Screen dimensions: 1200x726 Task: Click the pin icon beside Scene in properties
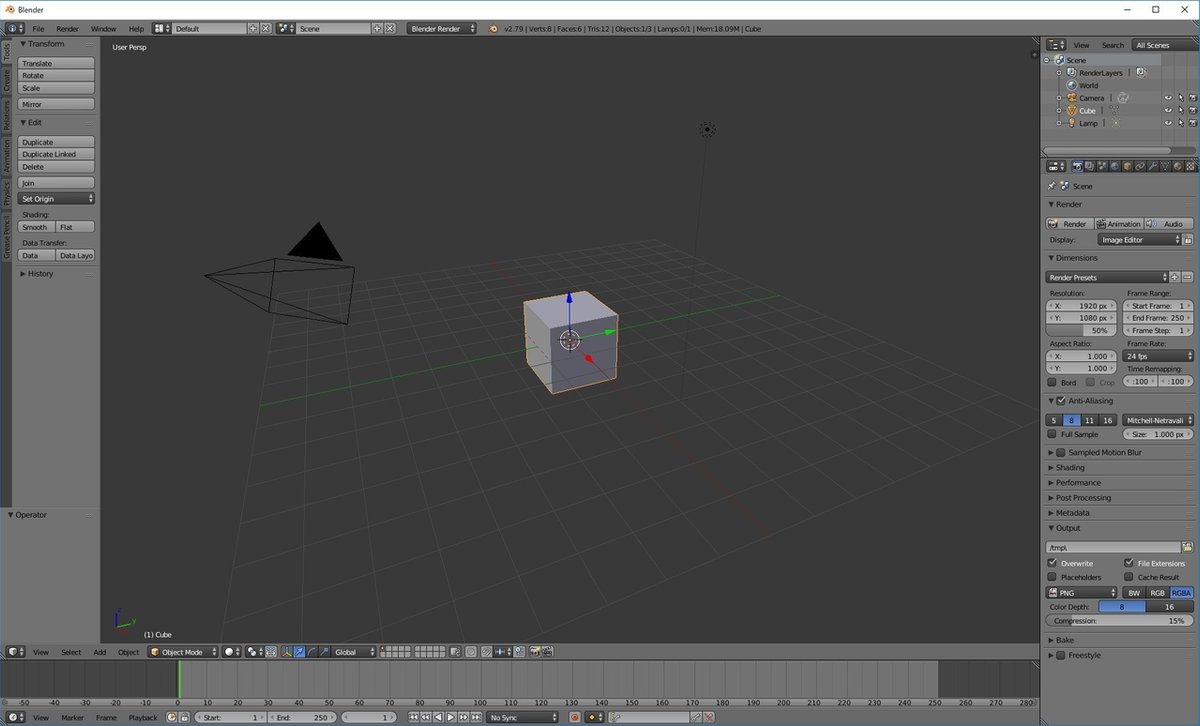coord(1051,186)
